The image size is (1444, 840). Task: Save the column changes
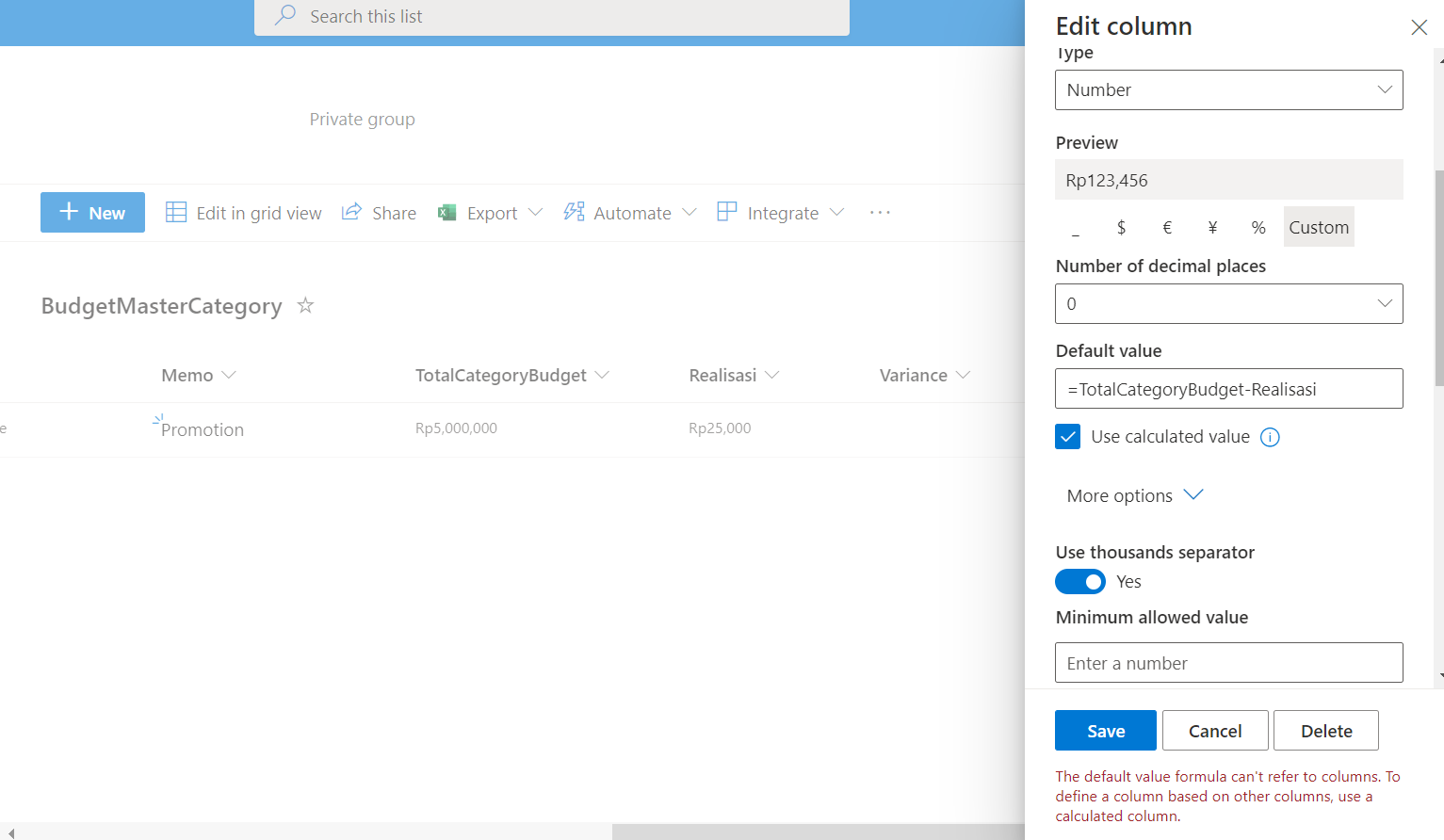[1105, 730]
